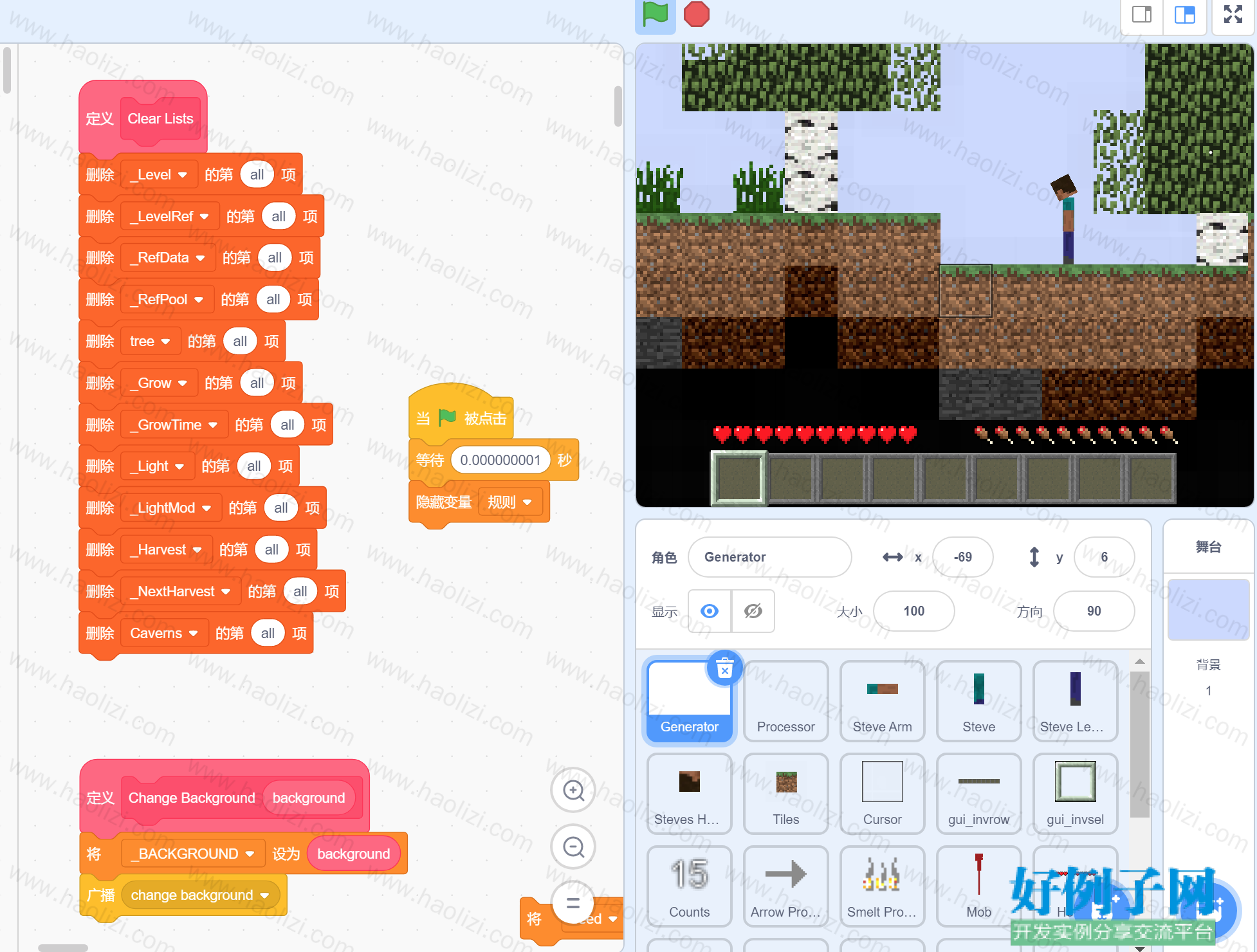Viewport: 1257px width, 952px height.
Task: Select the Arrow Progress sprite
Action: 785,886
